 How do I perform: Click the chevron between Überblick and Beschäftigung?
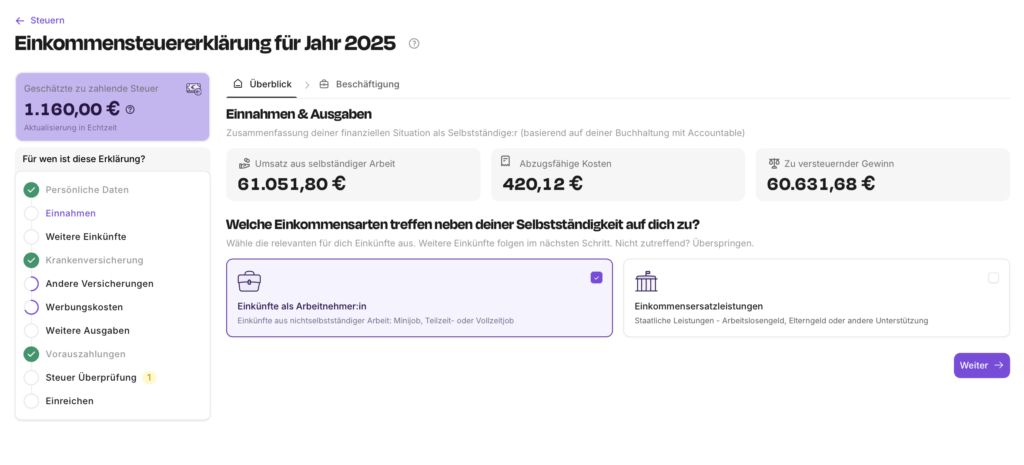pyautogui.click(x=307, y=85)
